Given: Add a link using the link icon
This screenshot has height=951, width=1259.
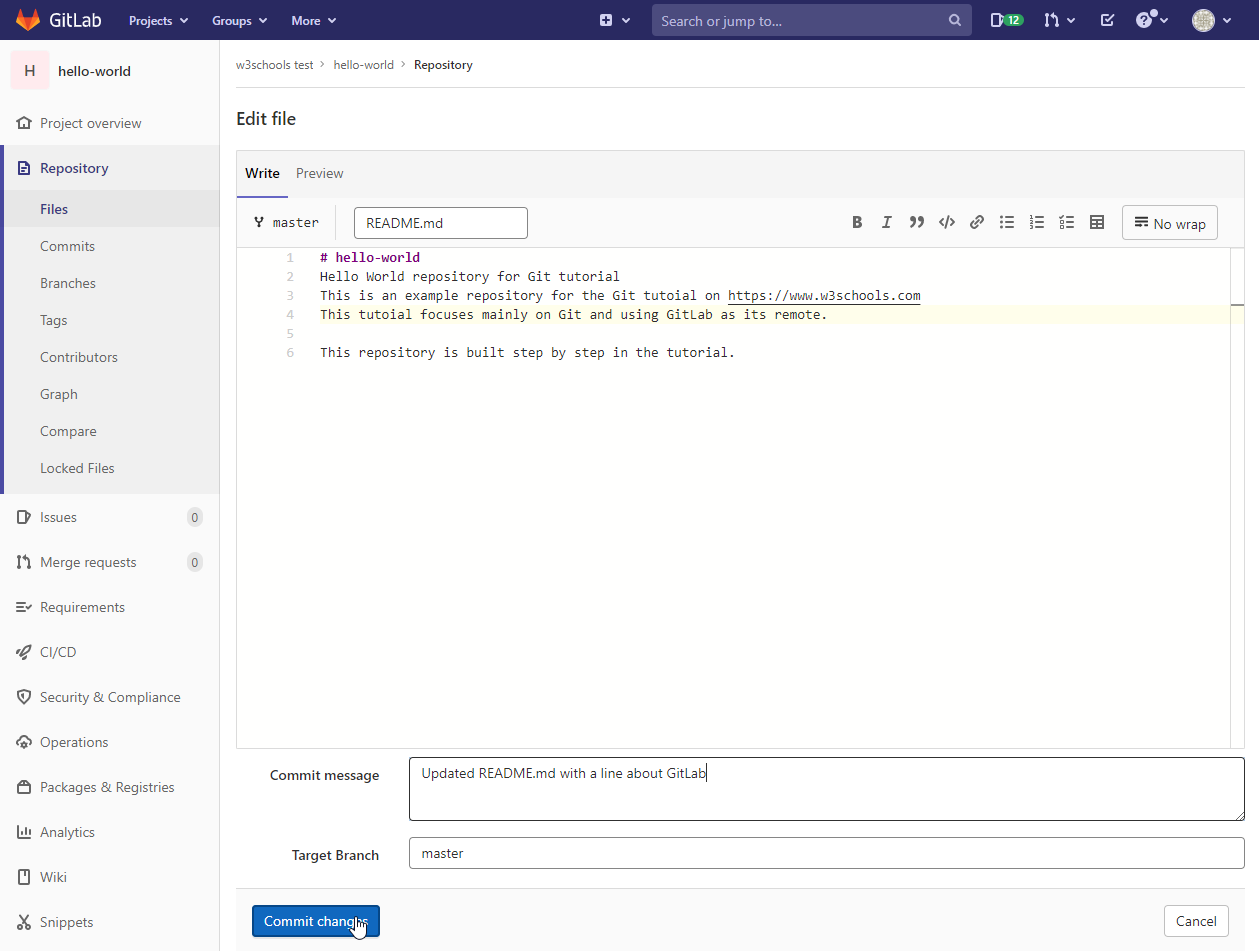Looking at the screenshot, I should click(x=977, y=223).
